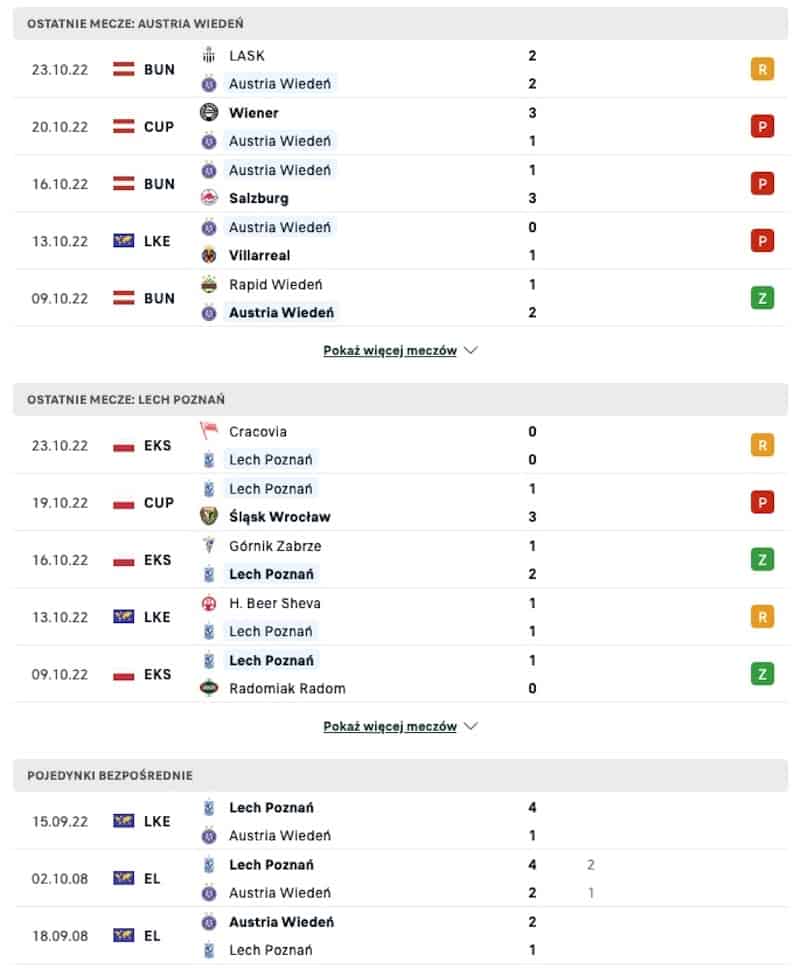Click the Rapid Wiedeń club crest
The height and width of the screenshot is (969, 800).
point(209,284)
